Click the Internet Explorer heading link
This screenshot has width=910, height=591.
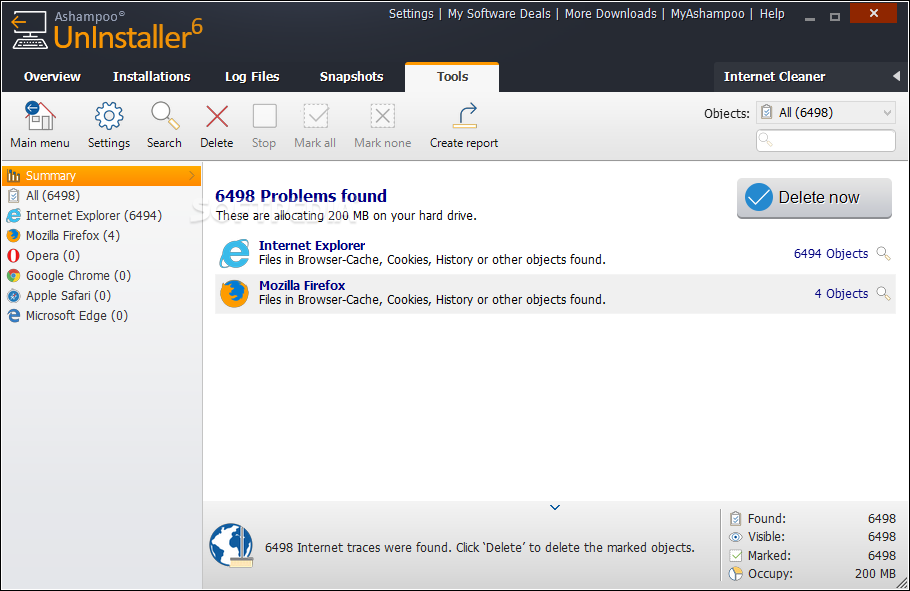click(312, 246)
